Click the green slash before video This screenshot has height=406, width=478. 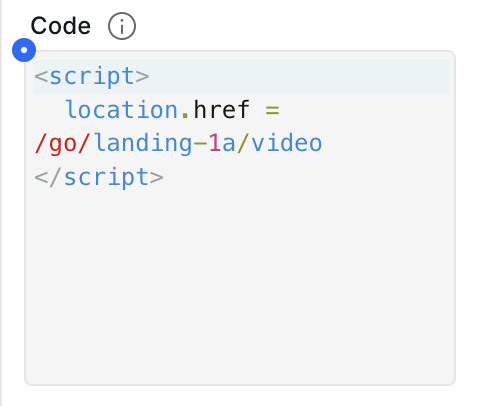click(x=243, y=143)
